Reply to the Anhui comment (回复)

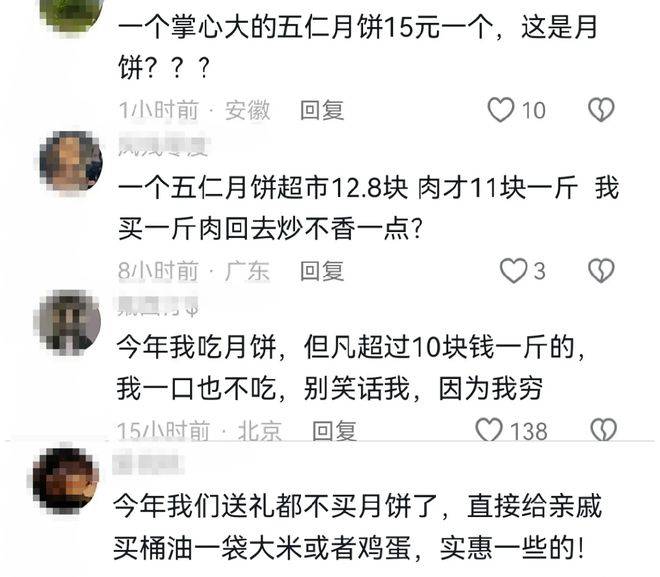322,110
